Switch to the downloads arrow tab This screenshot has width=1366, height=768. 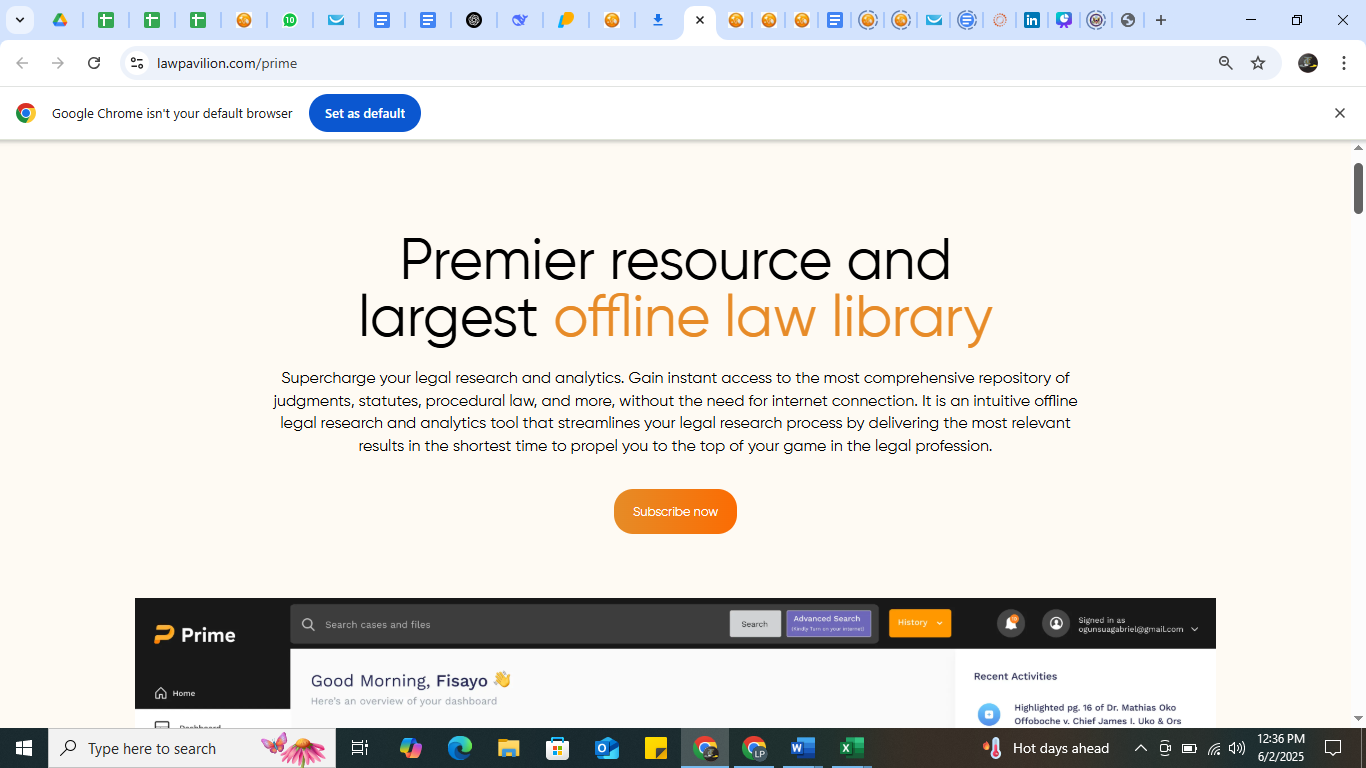(658, 20)
